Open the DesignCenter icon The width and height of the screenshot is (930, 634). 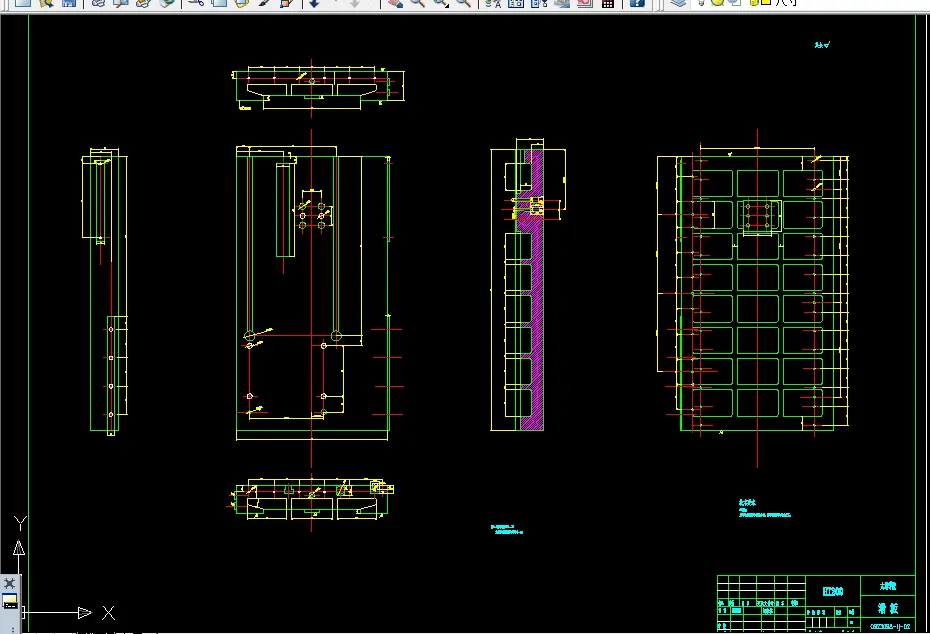coord(516,2)
